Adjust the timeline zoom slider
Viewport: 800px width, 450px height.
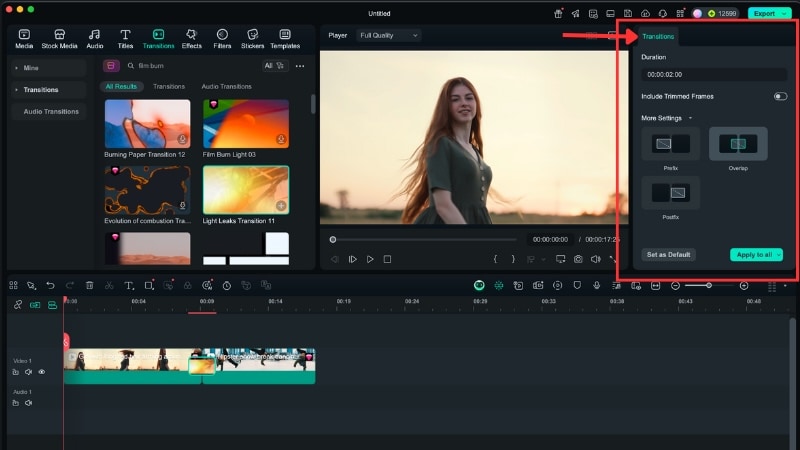click(709, 285)
